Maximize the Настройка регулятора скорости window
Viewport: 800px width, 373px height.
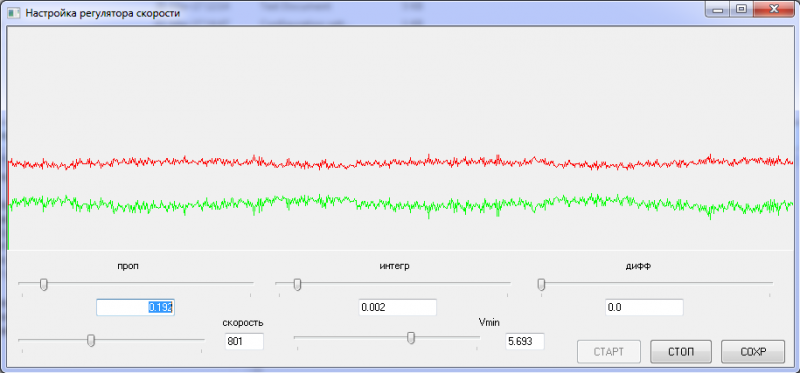click(740, 9)
